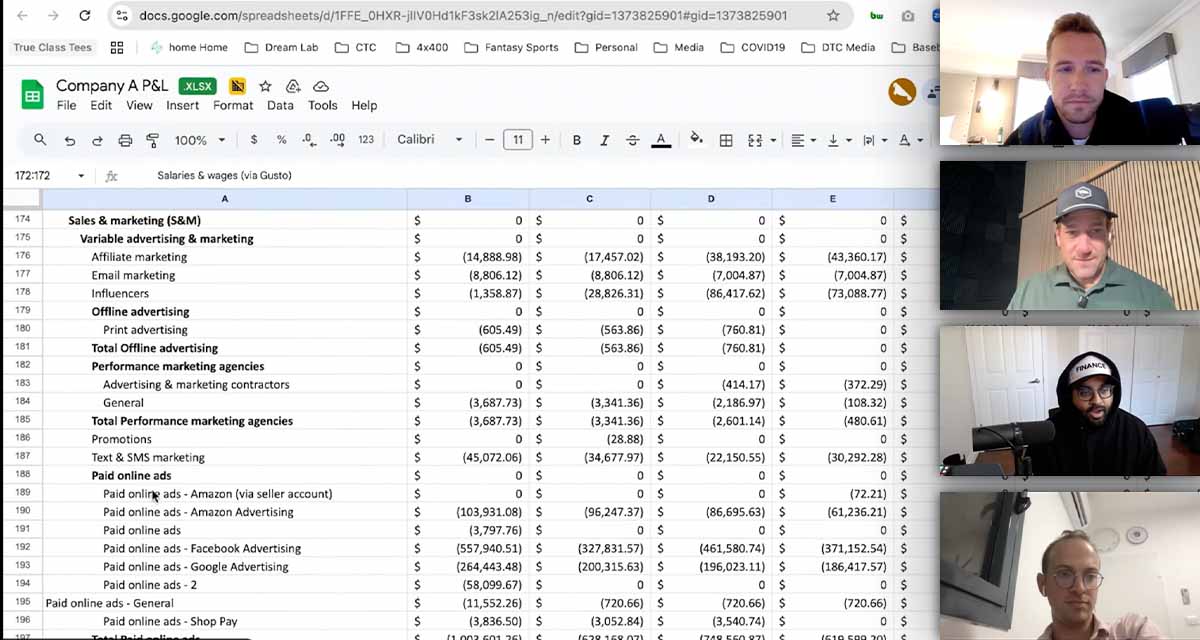The width and height of the screenshot is (1200, 640).
Task: Open the View menu
Action: (139, 106)
